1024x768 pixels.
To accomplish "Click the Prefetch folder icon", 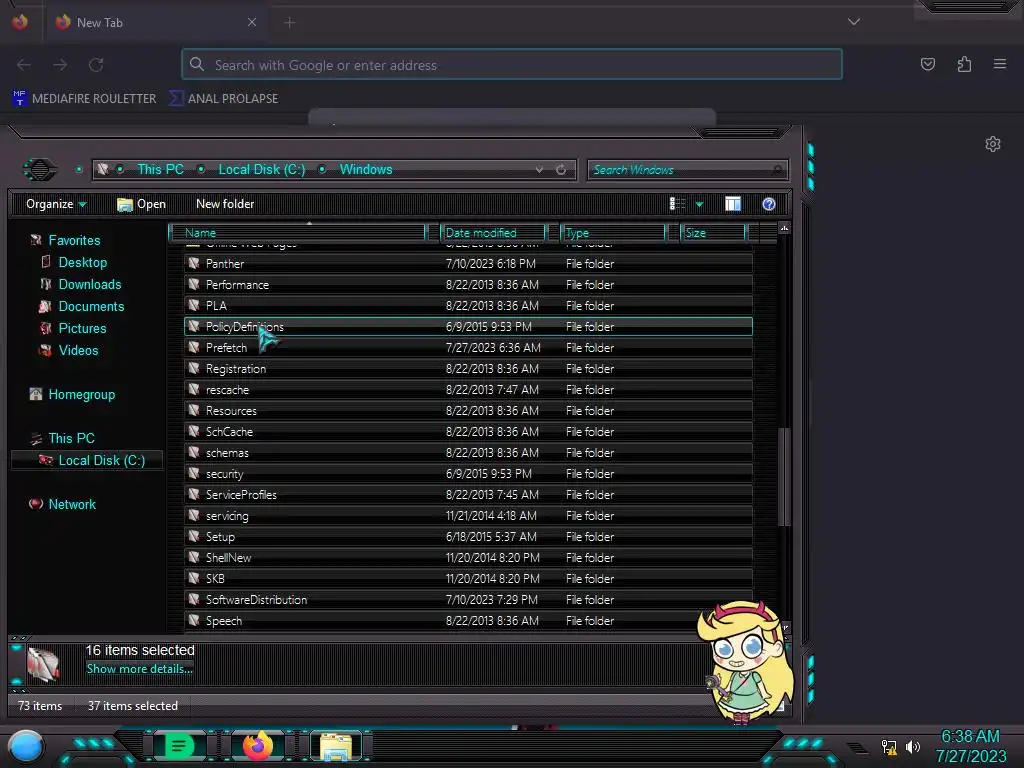I will [194, 347].
